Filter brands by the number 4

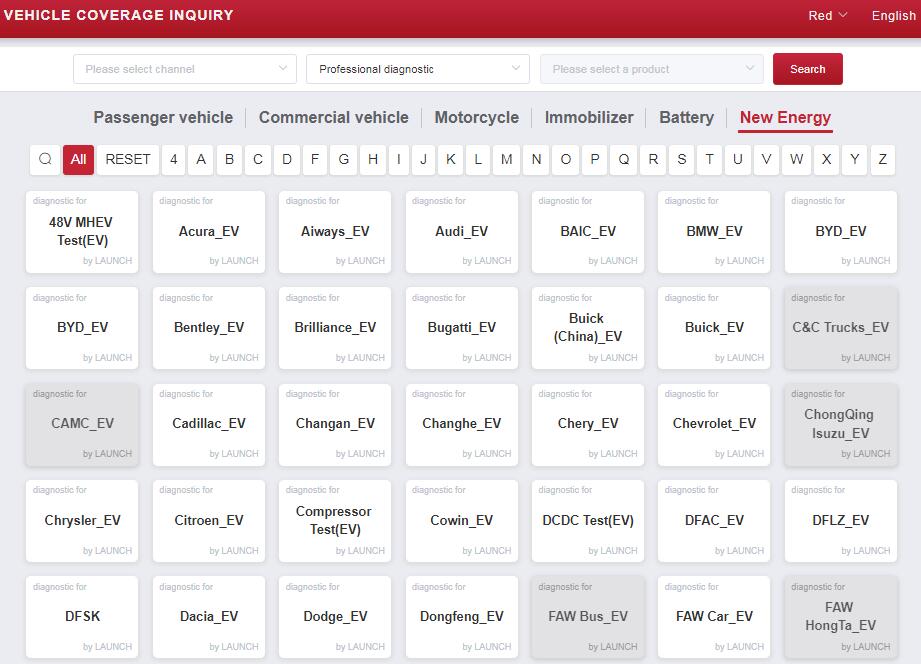coord(173,159)
